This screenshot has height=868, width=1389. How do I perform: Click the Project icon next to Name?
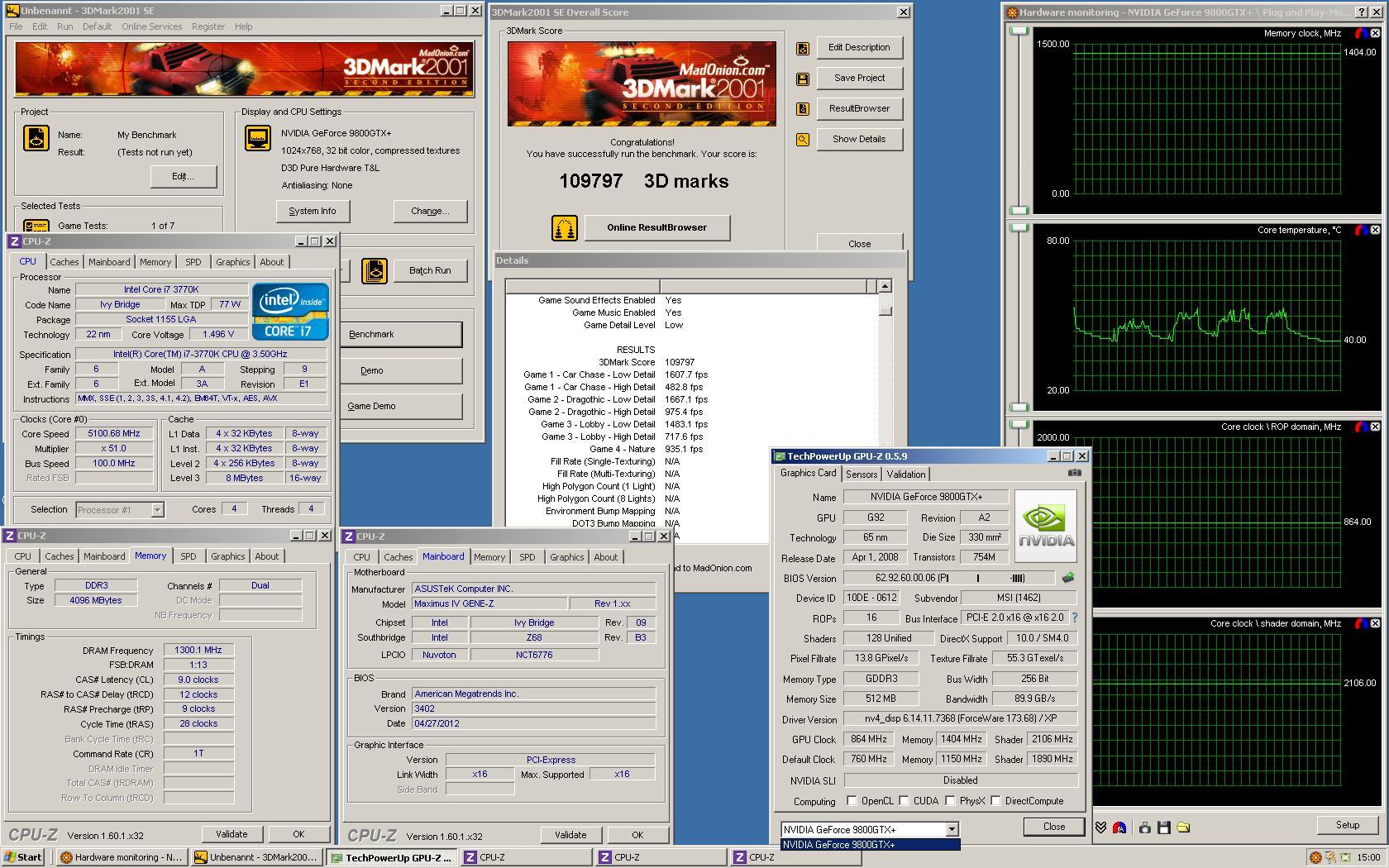point(36,138)
